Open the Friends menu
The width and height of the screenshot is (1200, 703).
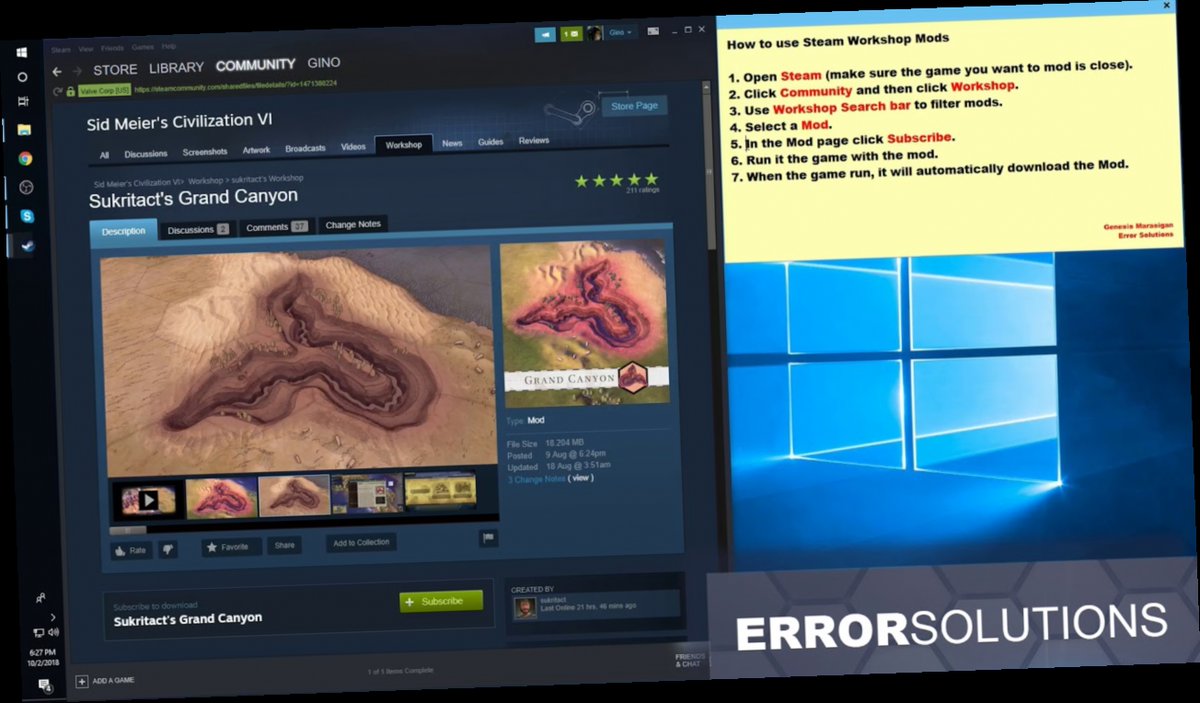click(x=112, y=48)
